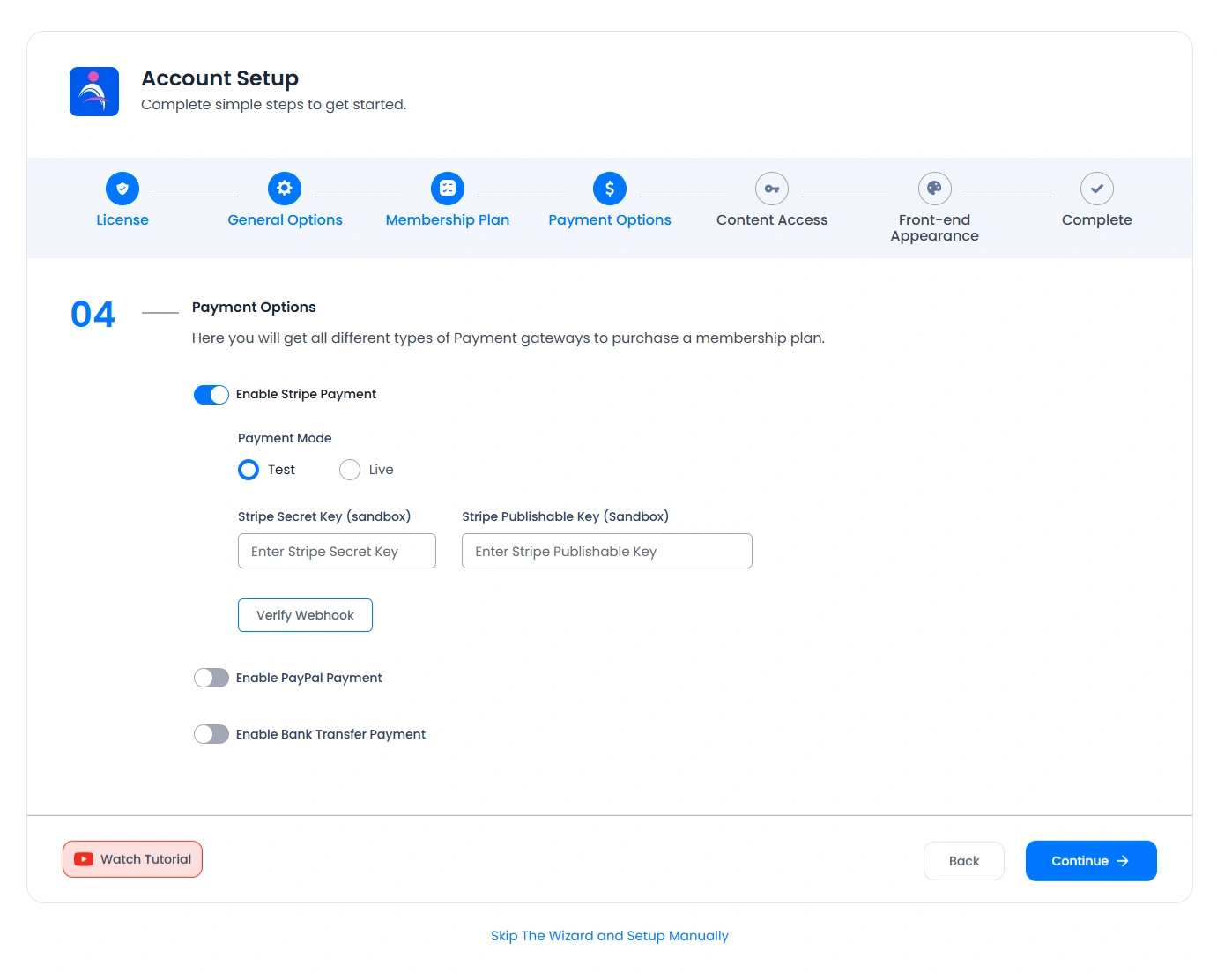
Task: Click the Verify Webhook button
Action: point(305,614)
